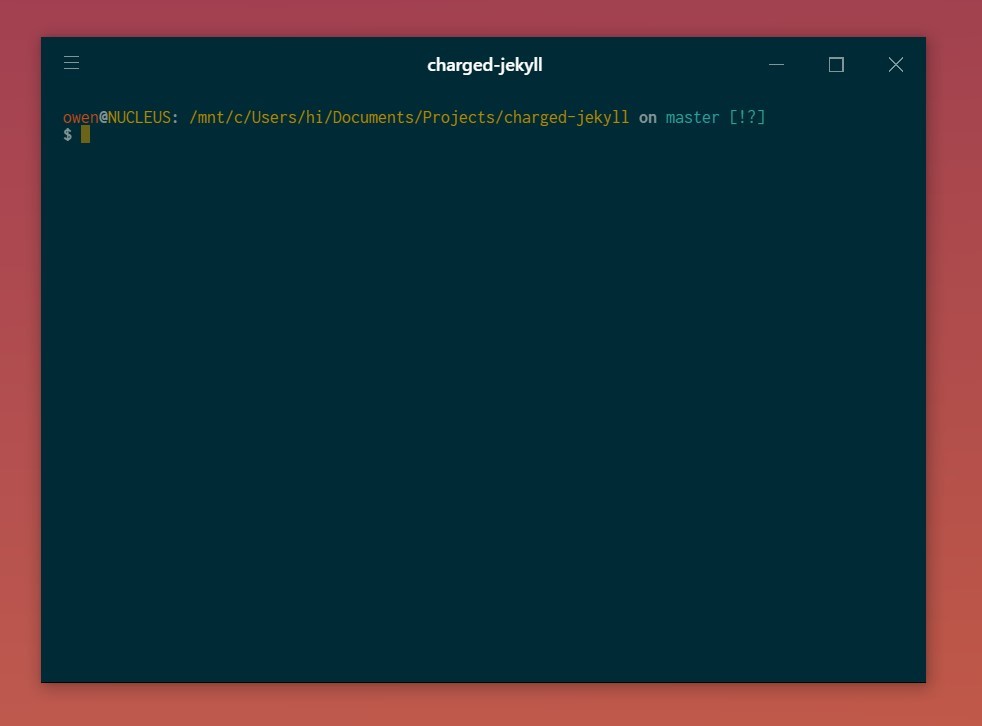Click charged-jekyll at the end of path
982x726 pixels.
tap(566, 118)
